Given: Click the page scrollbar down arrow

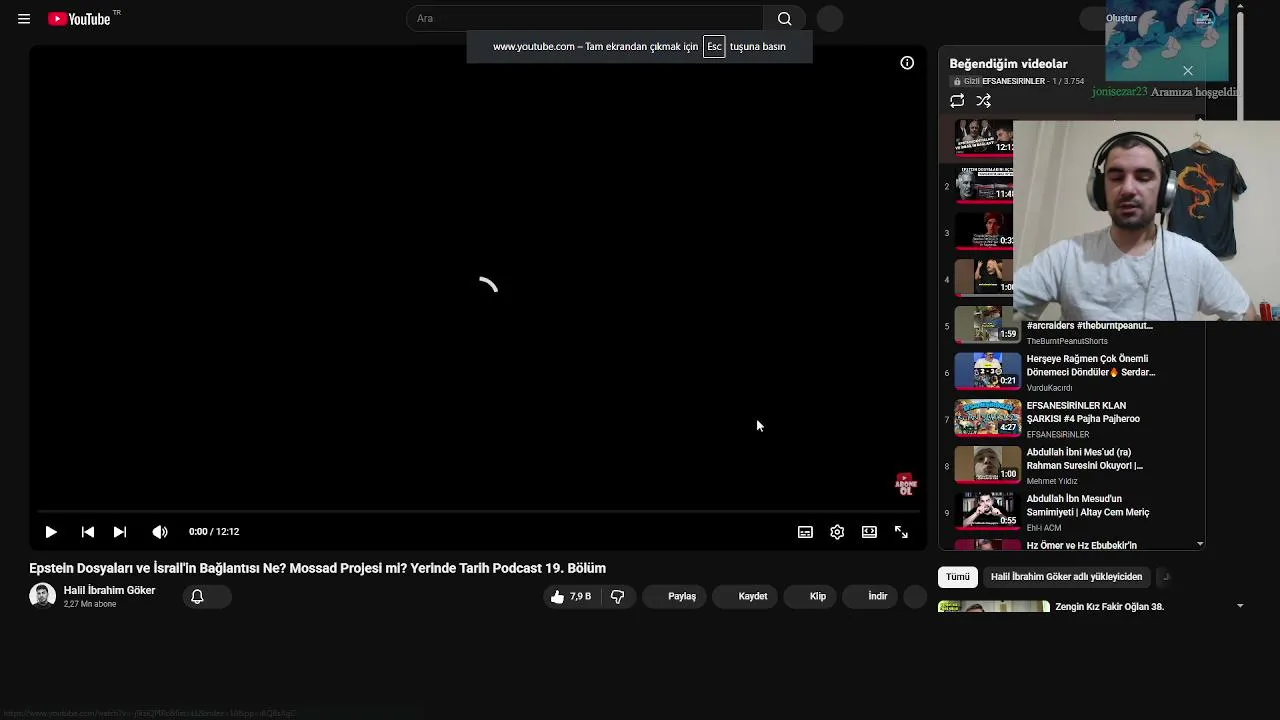Looking at the screenshot, I should click(x=1240, y=606).
